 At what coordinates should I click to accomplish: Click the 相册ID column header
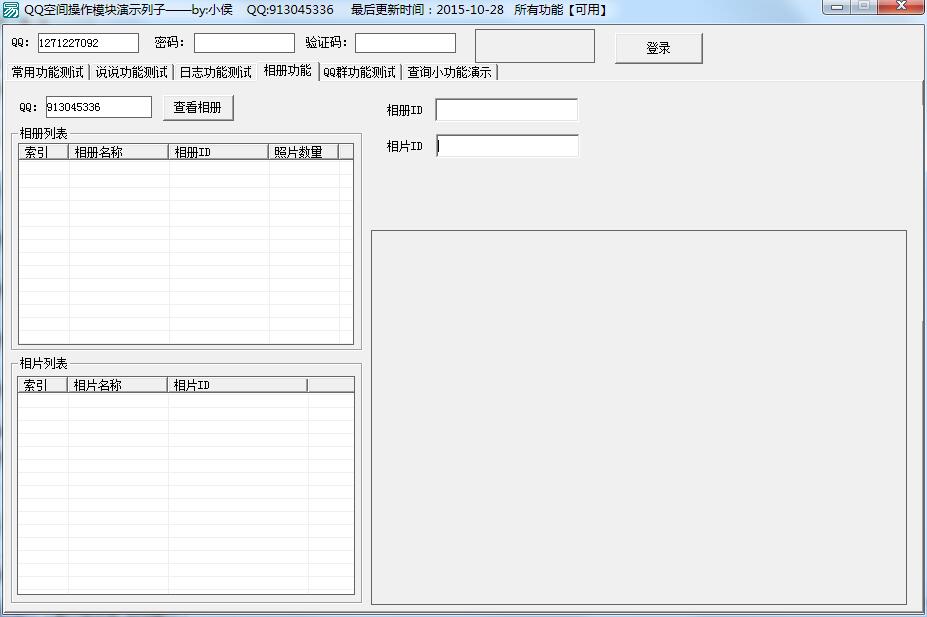218,152
